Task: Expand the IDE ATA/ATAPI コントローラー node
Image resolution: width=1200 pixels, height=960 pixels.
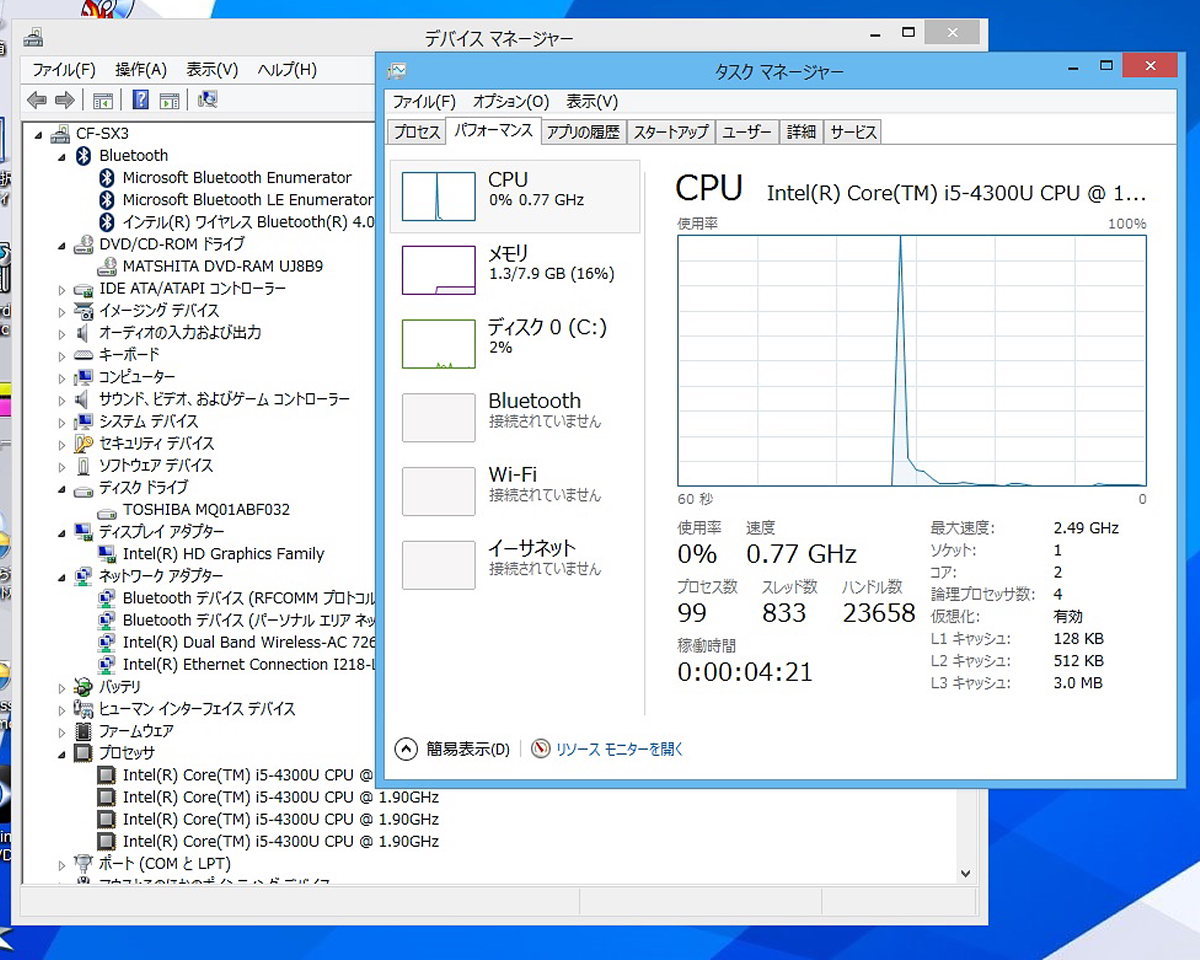Action: click(62, 289)
